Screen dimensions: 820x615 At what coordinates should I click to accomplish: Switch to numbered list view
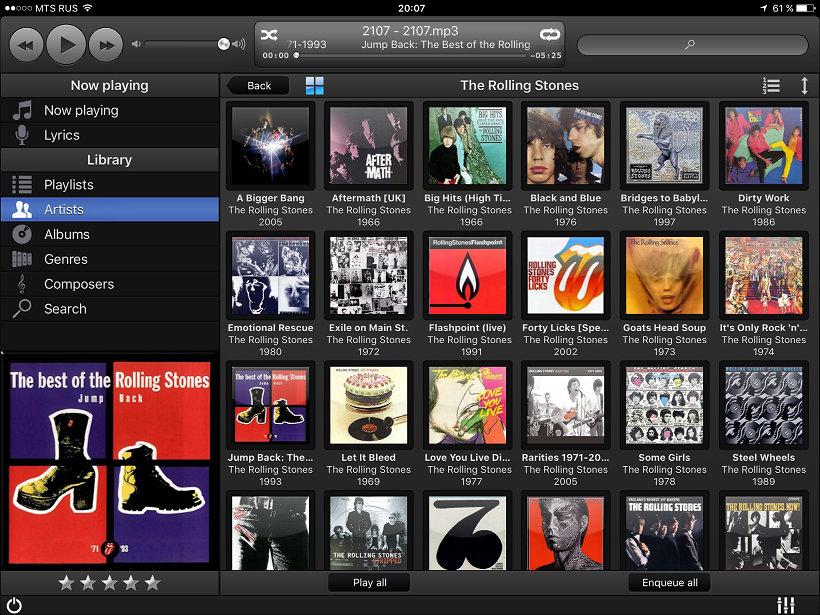click(x=771, y=86)
